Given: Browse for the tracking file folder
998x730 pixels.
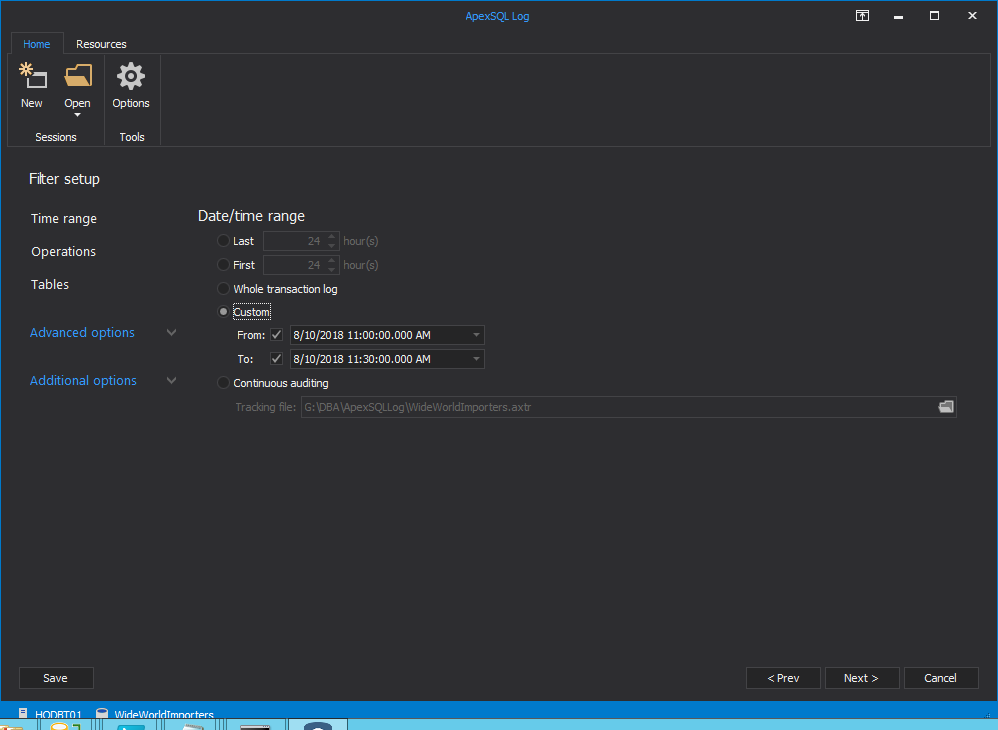Looking at the screenshot, I should (x=946, y=407).
